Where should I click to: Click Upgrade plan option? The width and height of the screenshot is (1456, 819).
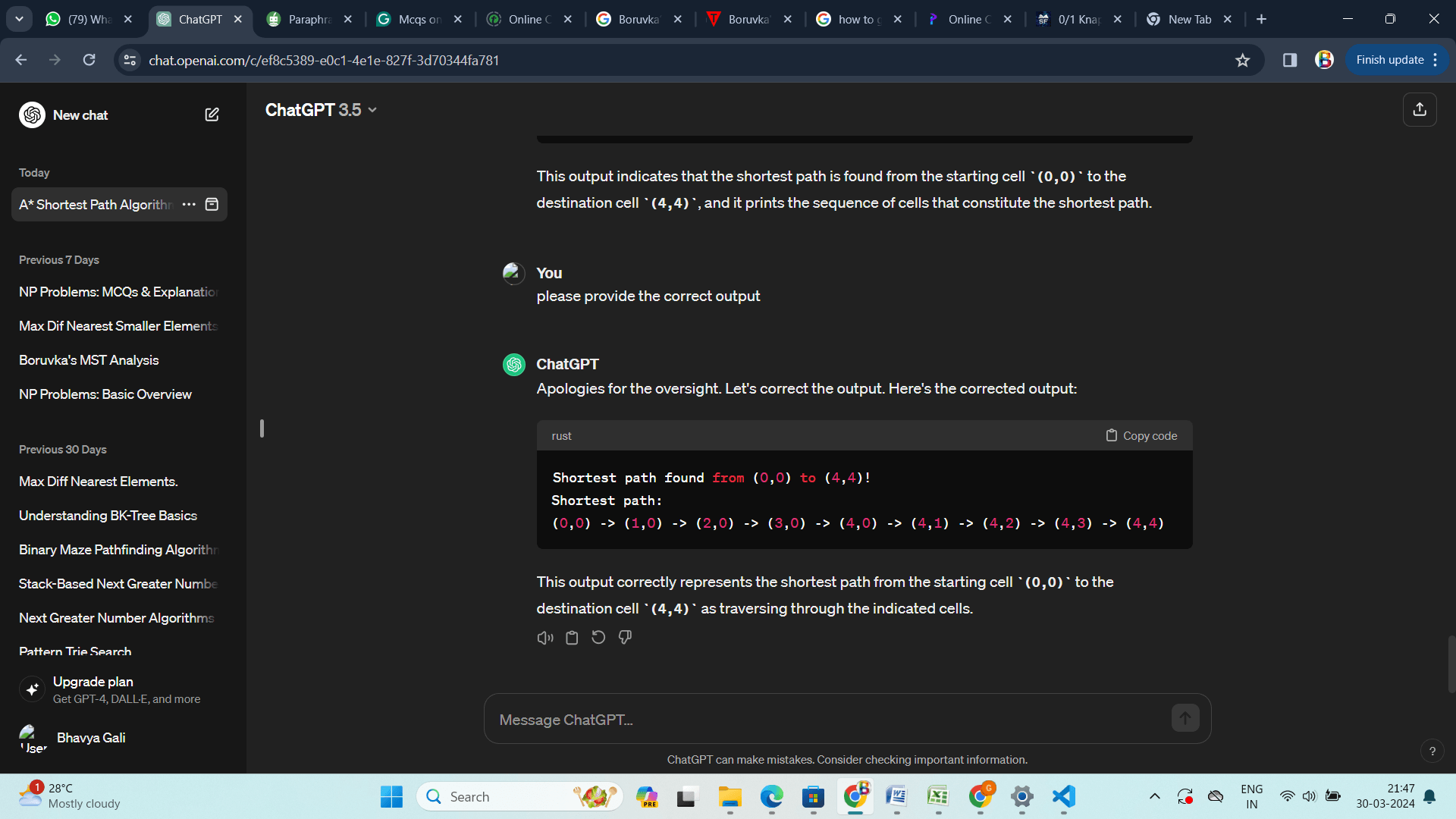point(119,689)
